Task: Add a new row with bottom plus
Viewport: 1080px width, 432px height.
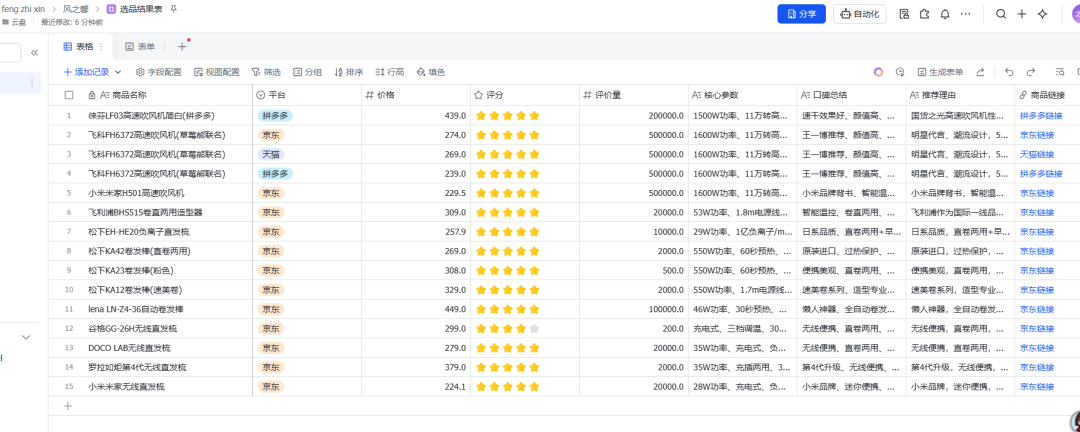Action: click(x=68, y=406)
